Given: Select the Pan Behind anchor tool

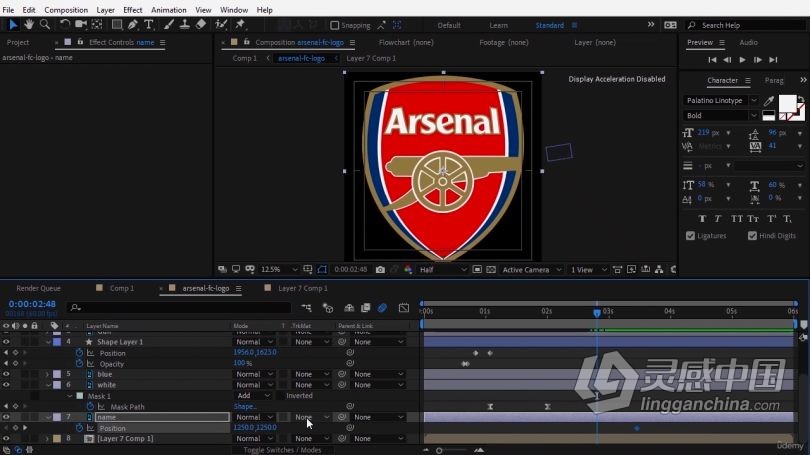Looking at the screenshot, I should [x=97, y=24].
